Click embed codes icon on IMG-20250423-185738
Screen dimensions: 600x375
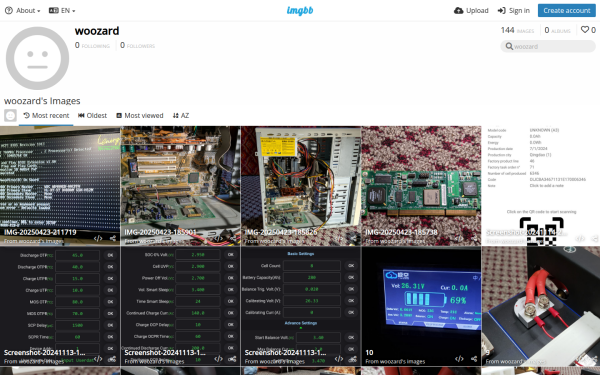click(x=459, y=238)
